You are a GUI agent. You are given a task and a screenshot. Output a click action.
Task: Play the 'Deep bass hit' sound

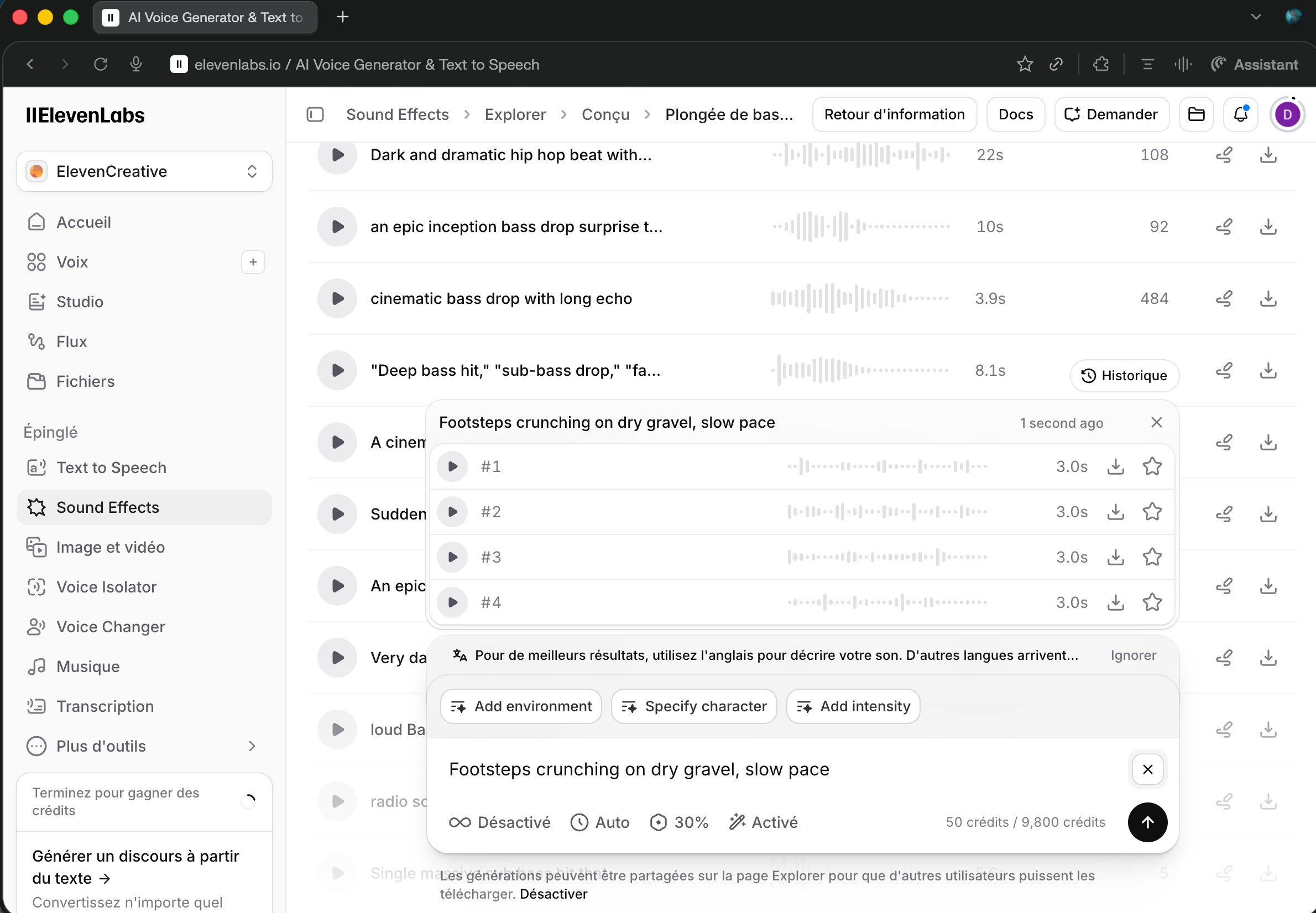(x=338, y=370)
